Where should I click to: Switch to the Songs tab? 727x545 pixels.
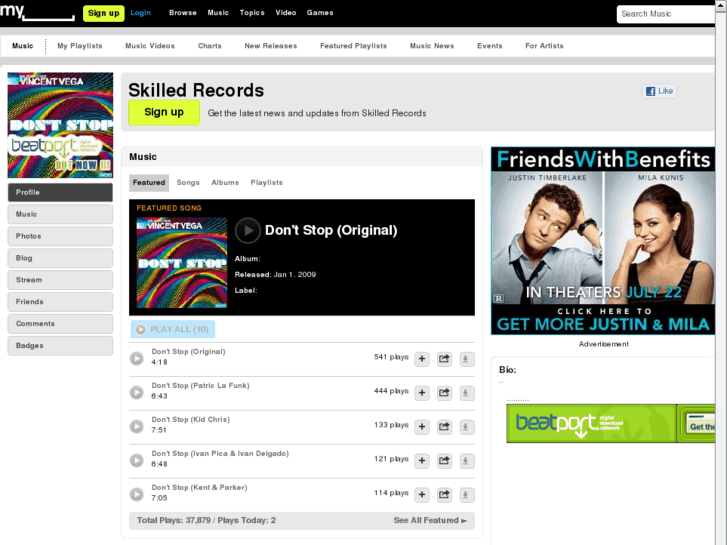(x=188, y=183)
